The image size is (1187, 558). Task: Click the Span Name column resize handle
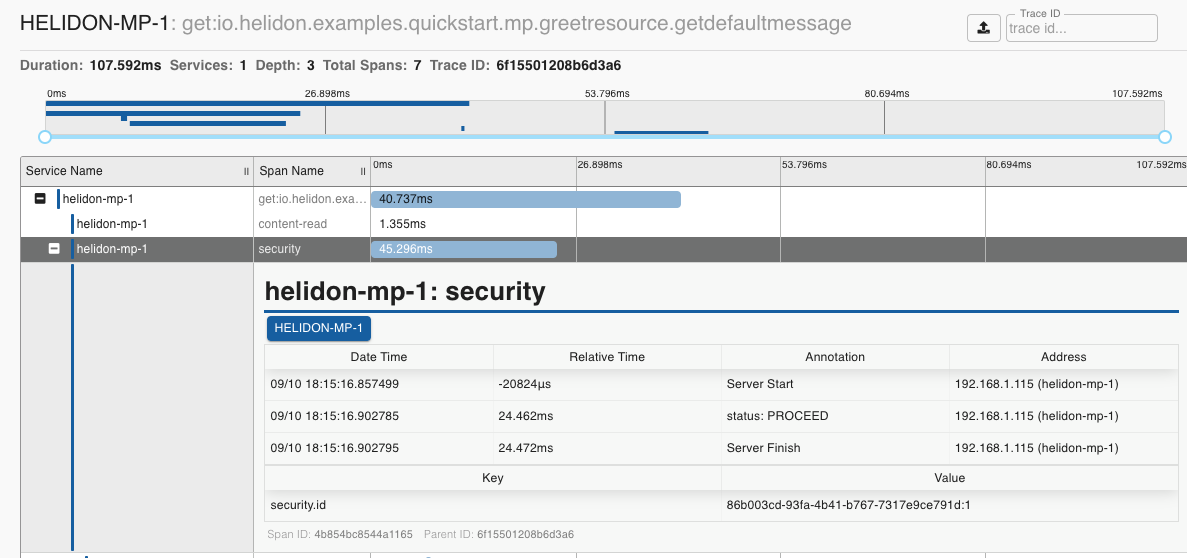pyautogui.click(x=363, y=171)
